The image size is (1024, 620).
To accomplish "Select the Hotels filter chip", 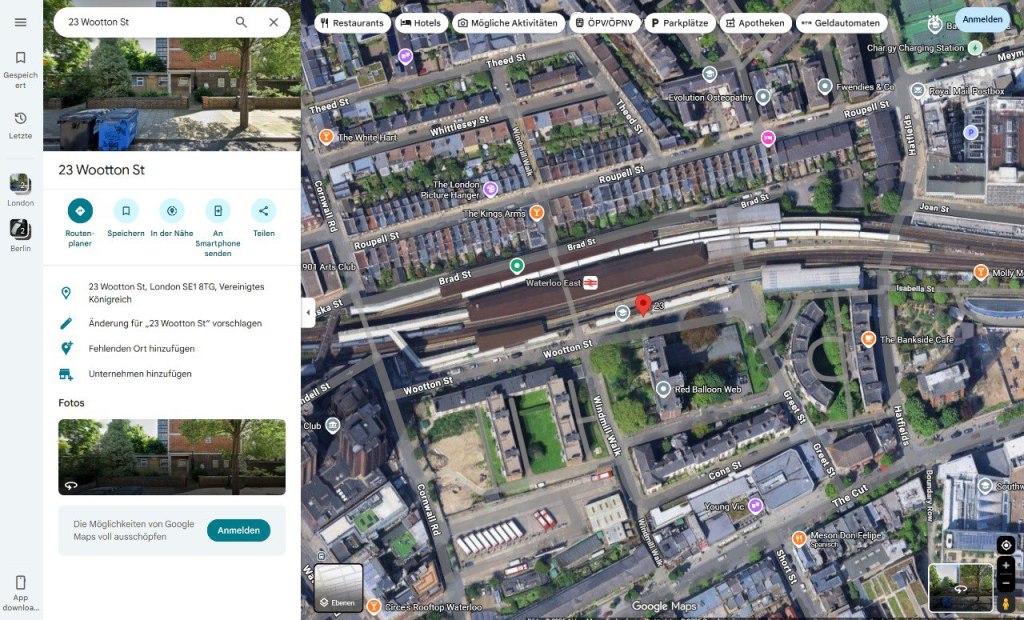I will [420, 23].
